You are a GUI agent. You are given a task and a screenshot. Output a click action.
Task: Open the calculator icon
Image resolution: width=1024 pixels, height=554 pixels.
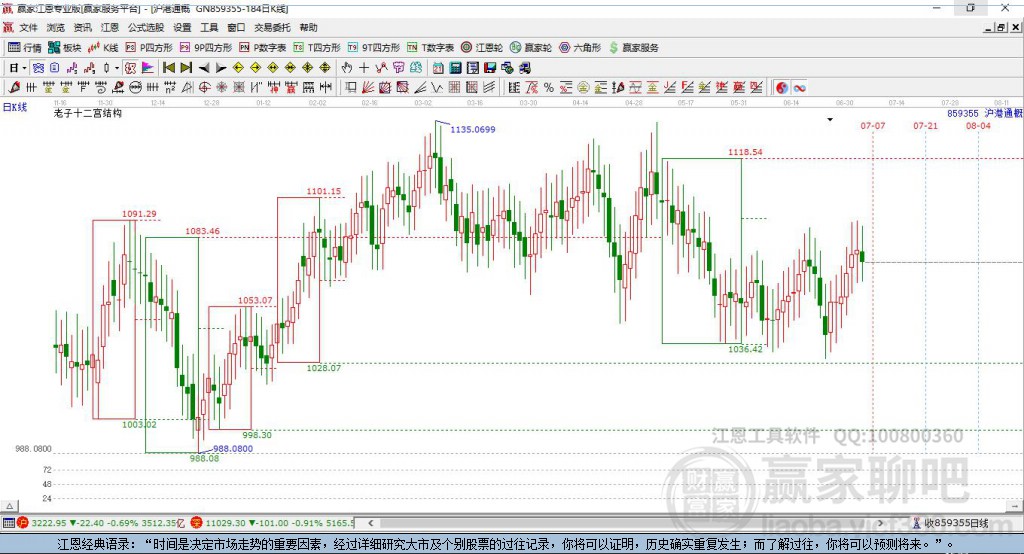(x=455, y=68)
